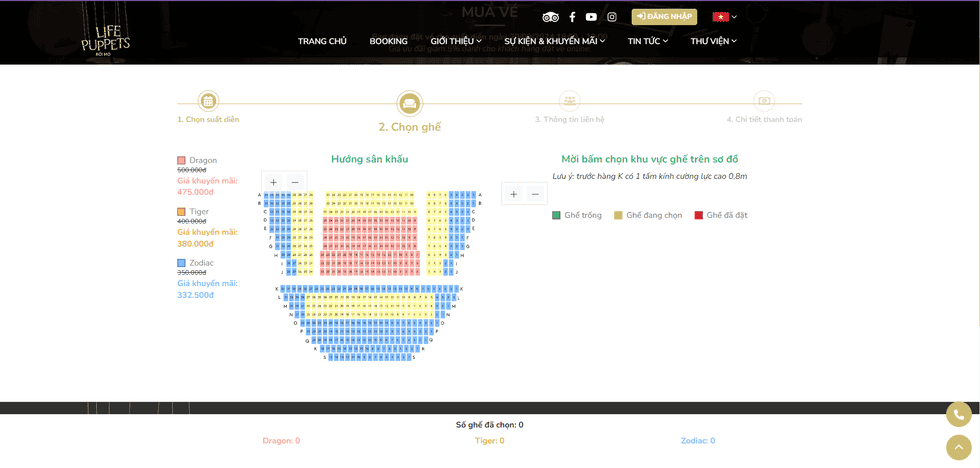Zoom in the stage seat map
The image size is (980, 468).
[273, 182]
